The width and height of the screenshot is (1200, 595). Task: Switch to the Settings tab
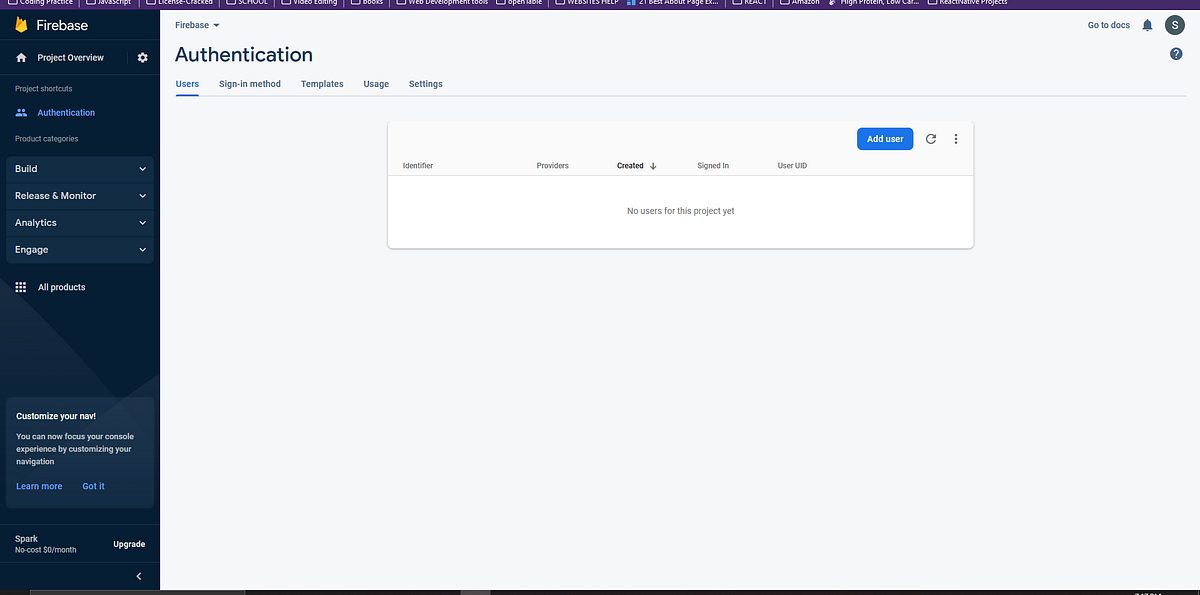[426, 84]
